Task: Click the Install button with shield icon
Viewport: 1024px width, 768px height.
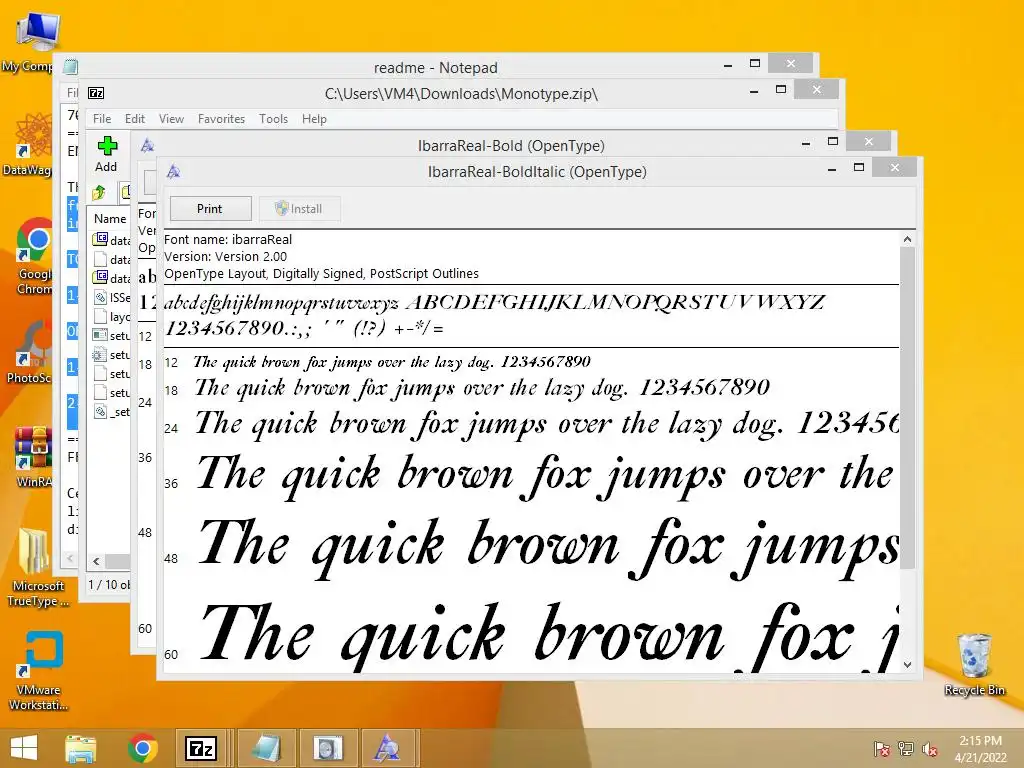Action: 299,208
